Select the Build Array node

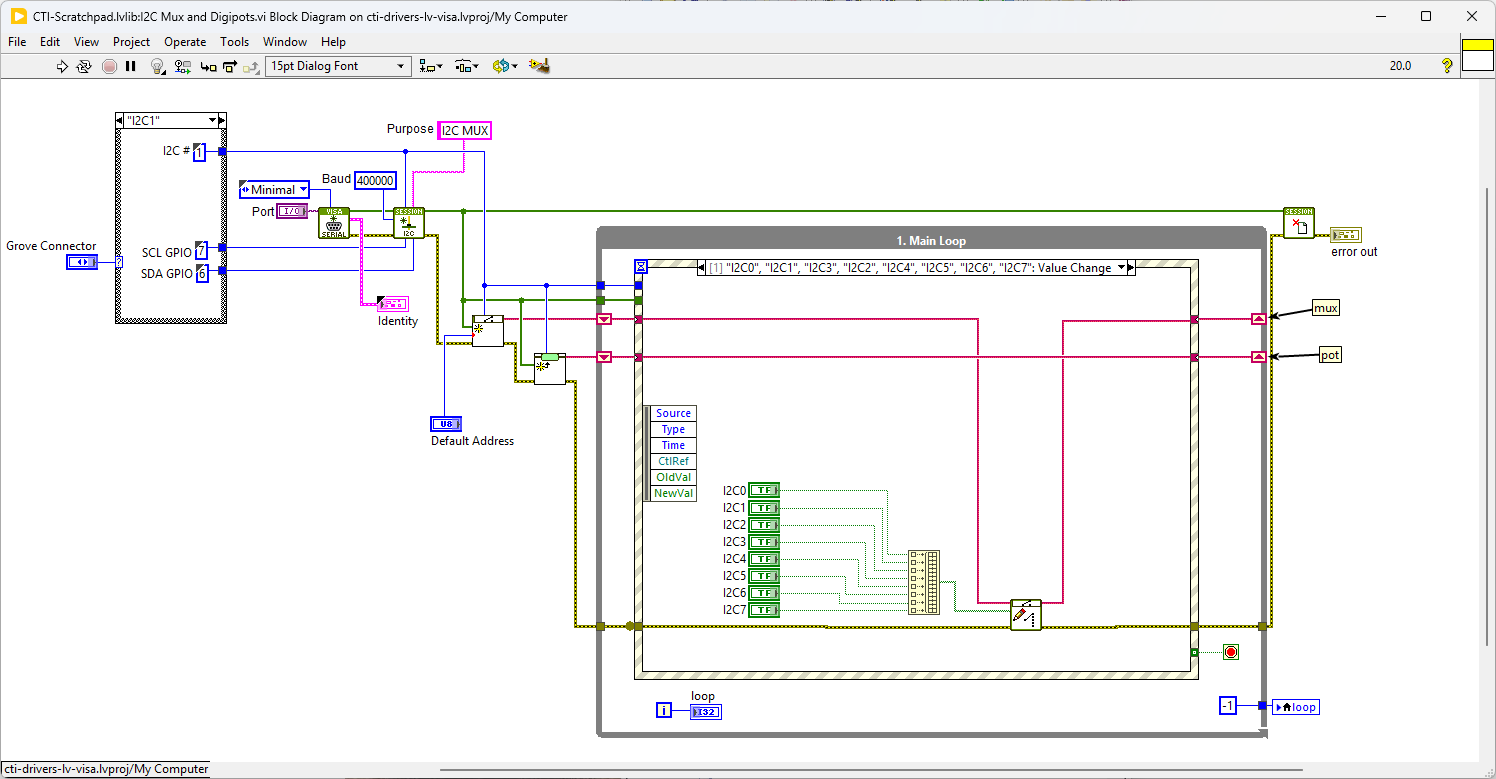(x=924, y=582)
